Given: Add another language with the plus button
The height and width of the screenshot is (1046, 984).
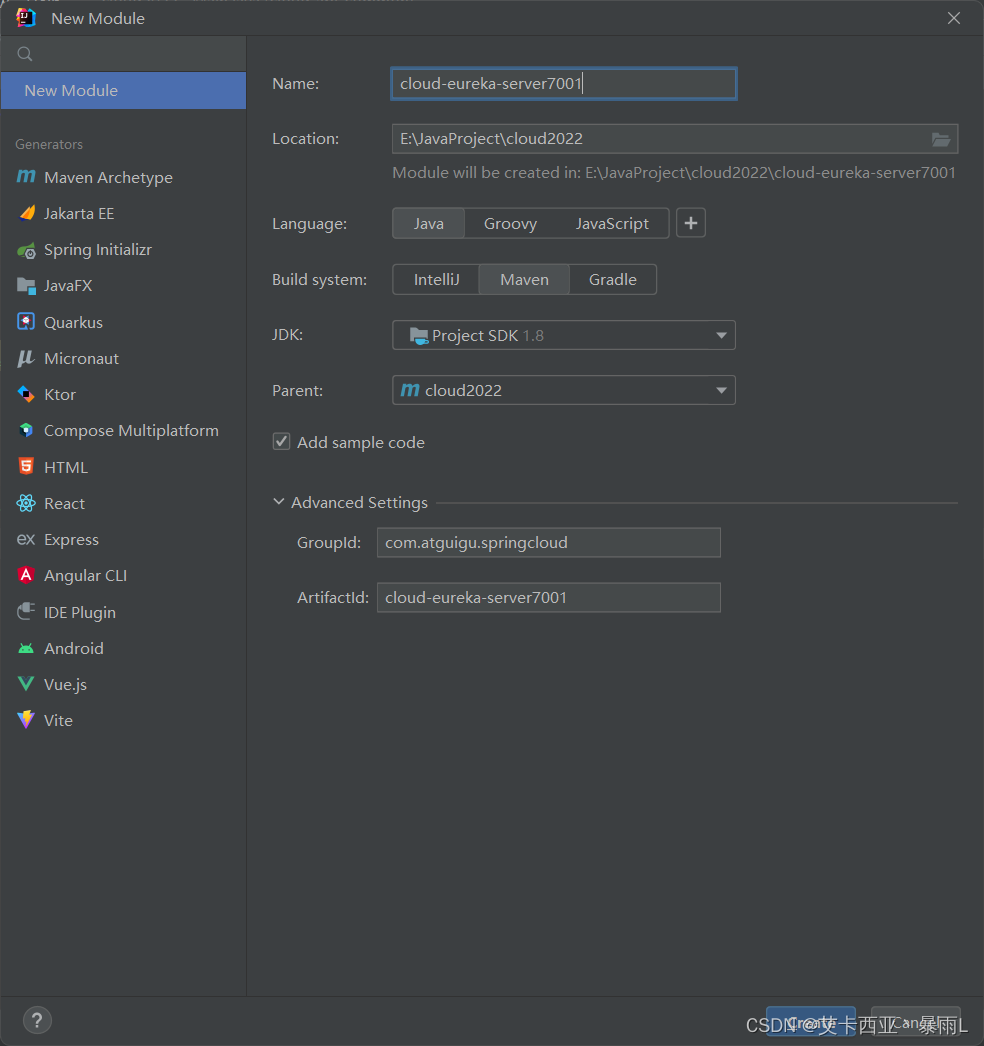Looking at the screenshot, I should click(x=690, y=223).
